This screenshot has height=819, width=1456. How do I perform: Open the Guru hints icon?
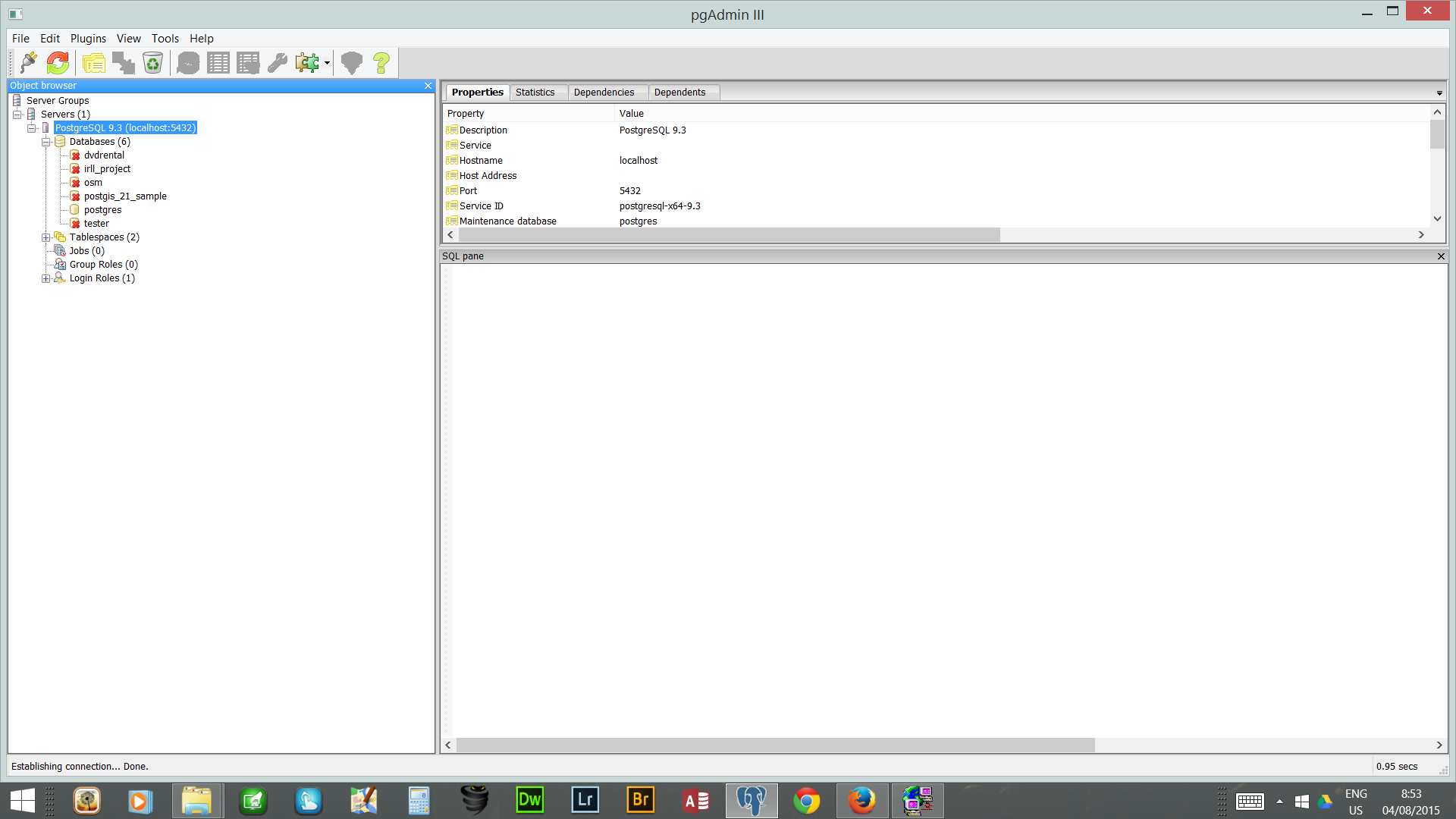(x=351, y=63)
